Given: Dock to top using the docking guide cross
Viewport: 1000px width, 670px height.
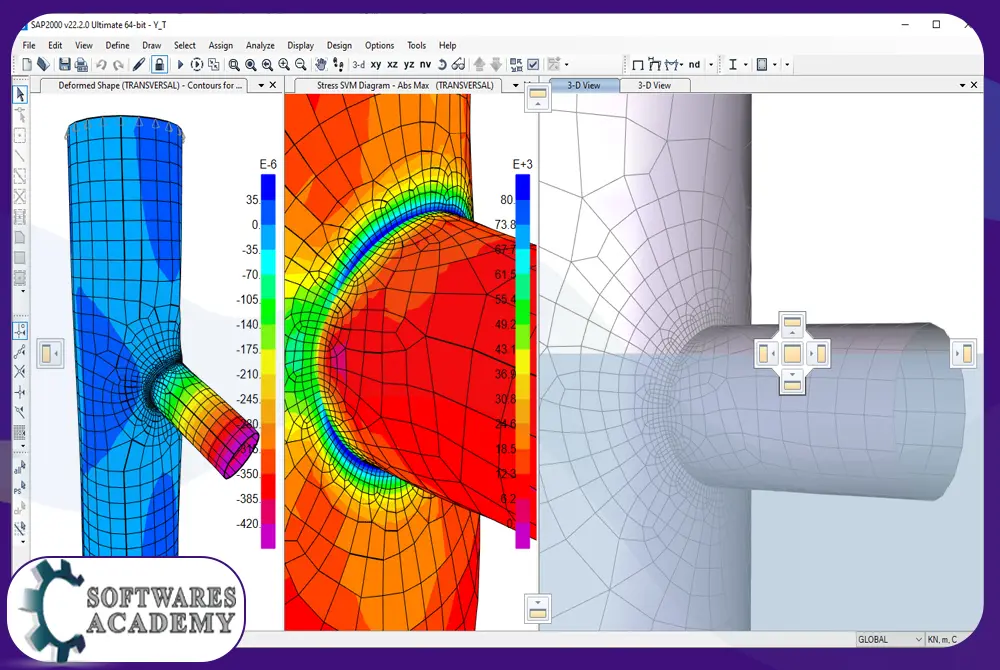Looking at the screenshot, I should click(x=792, y=324).
